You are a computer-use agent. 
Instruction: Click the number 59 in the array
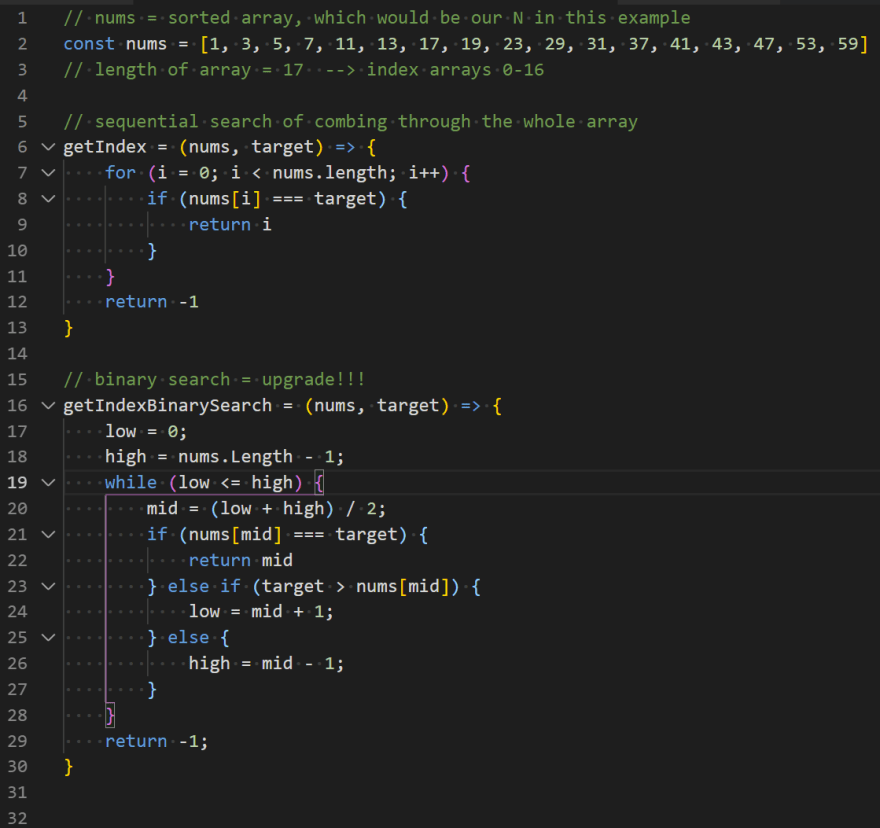[x=848, y=44]
